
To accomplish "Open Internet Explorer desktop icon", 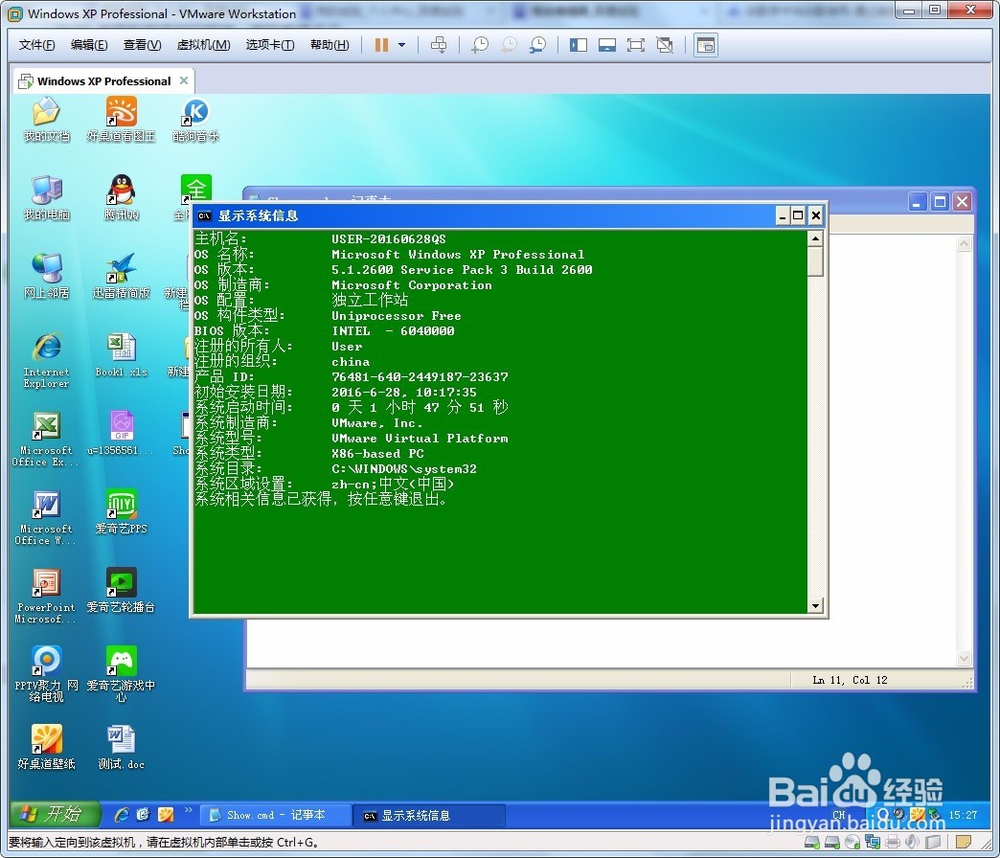I will (47, 360).
